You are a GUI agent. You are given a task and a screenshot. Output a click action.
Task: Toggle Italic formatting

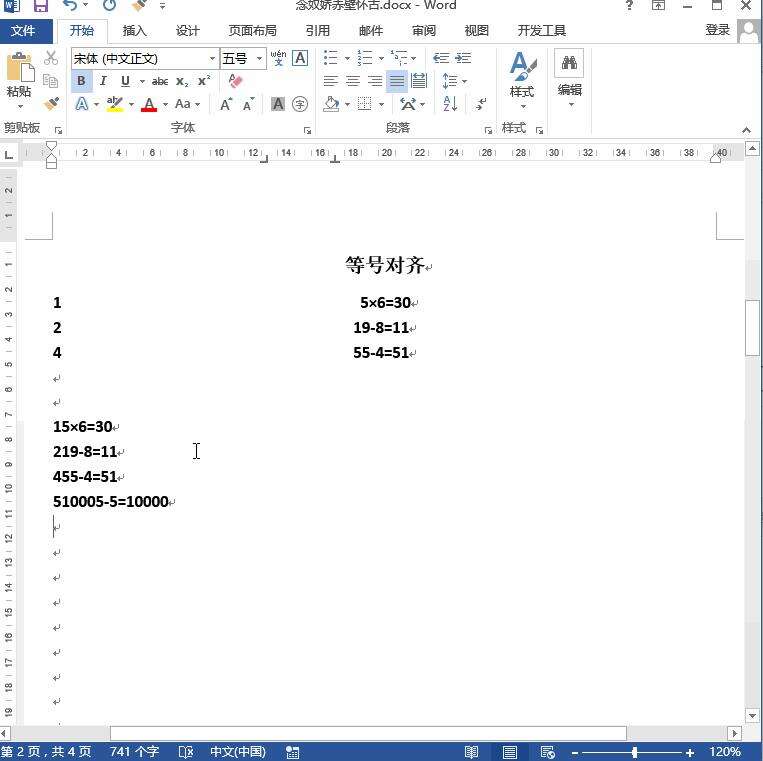(x=103, y=81)
